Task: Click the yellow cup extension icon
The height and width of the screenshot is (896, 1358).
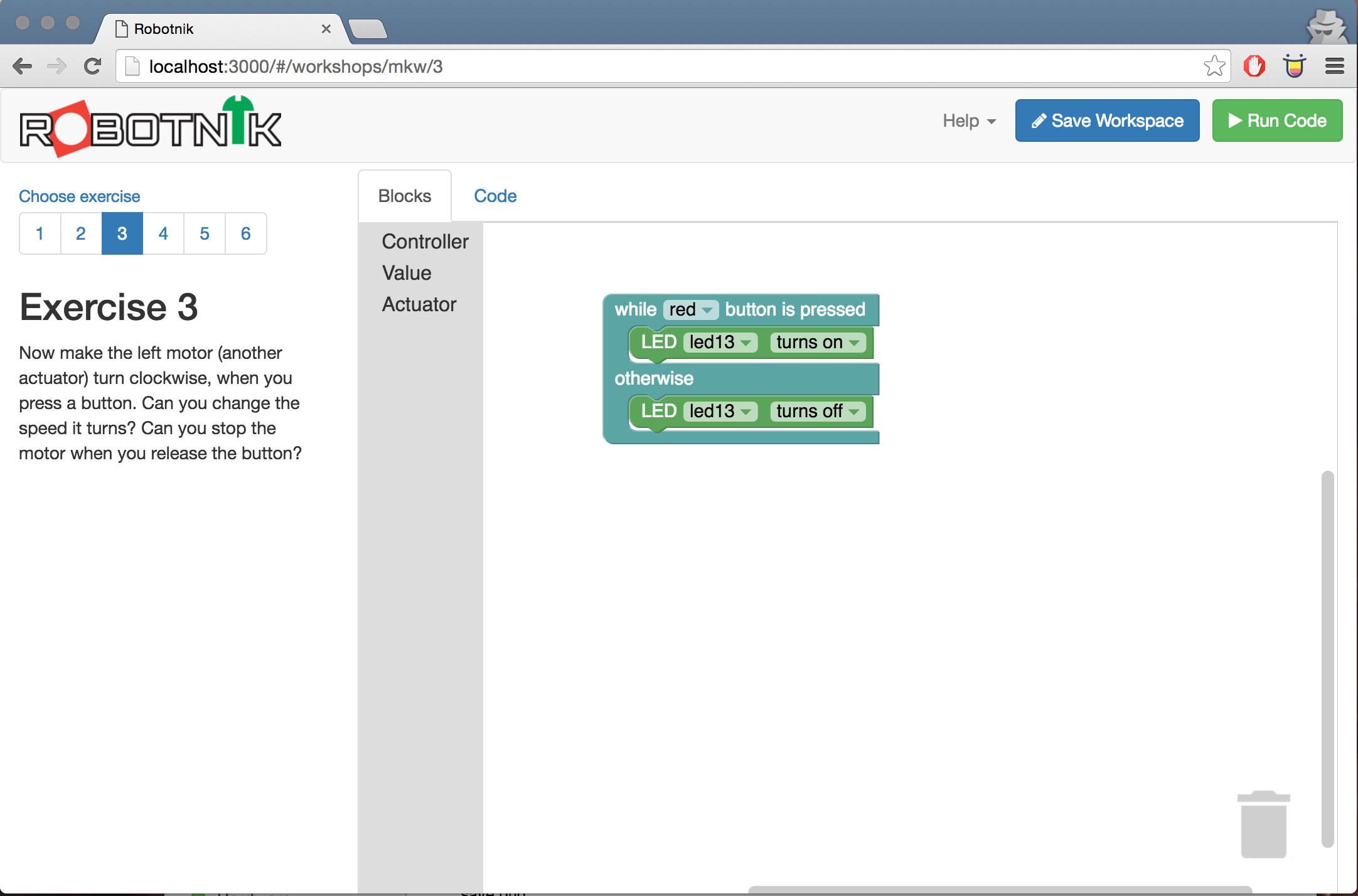Action: [1294, 66]
